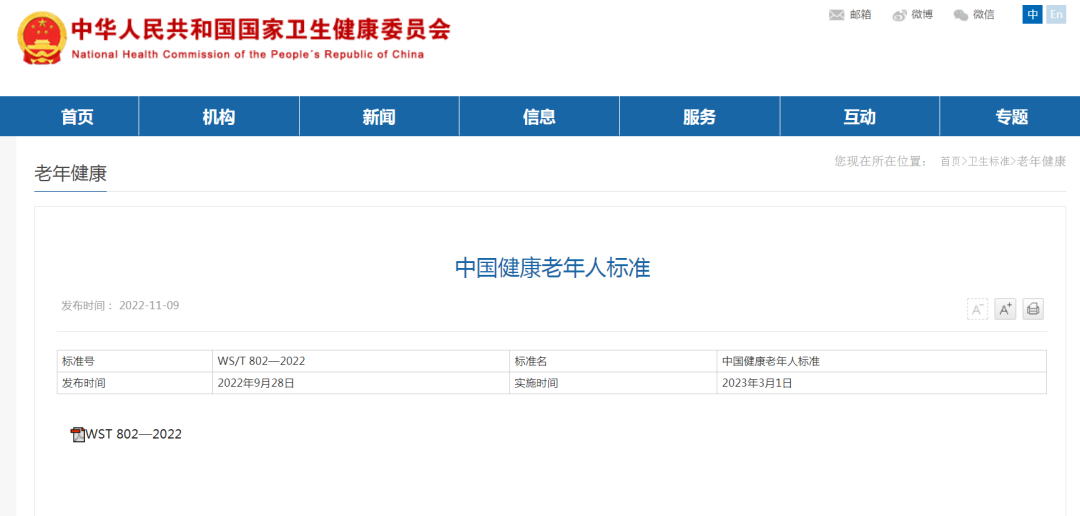Click the PDF icon beside WST 802—2022

(77, 434)
